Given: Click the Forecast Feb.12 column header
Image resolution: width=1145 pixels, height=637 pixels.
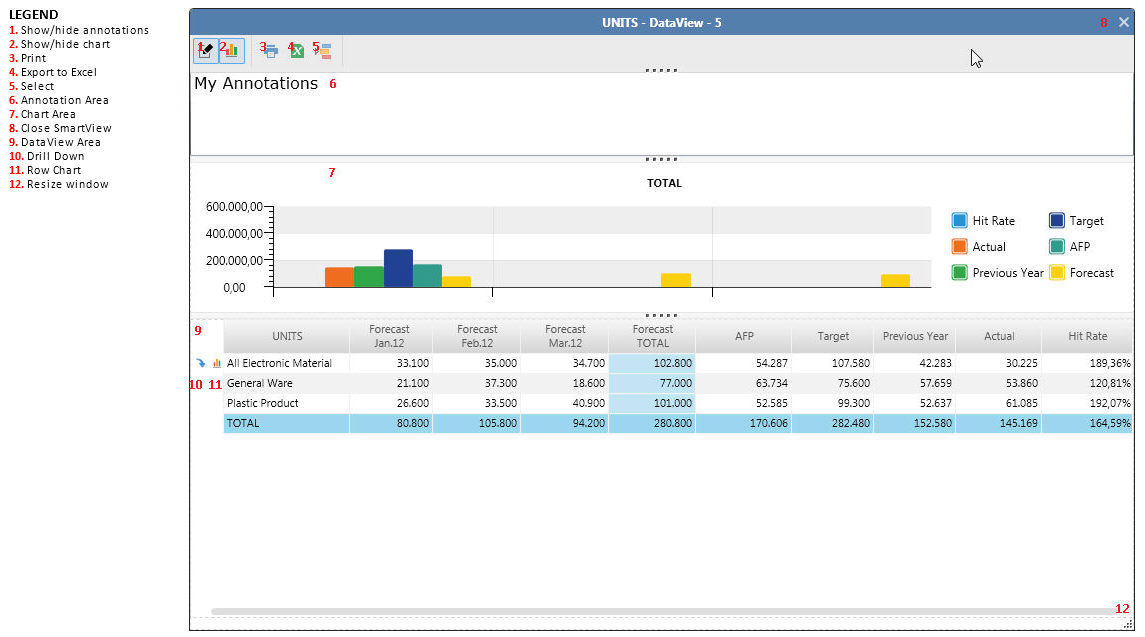Looking at the screenshot, I should click(x=477, y=336).
